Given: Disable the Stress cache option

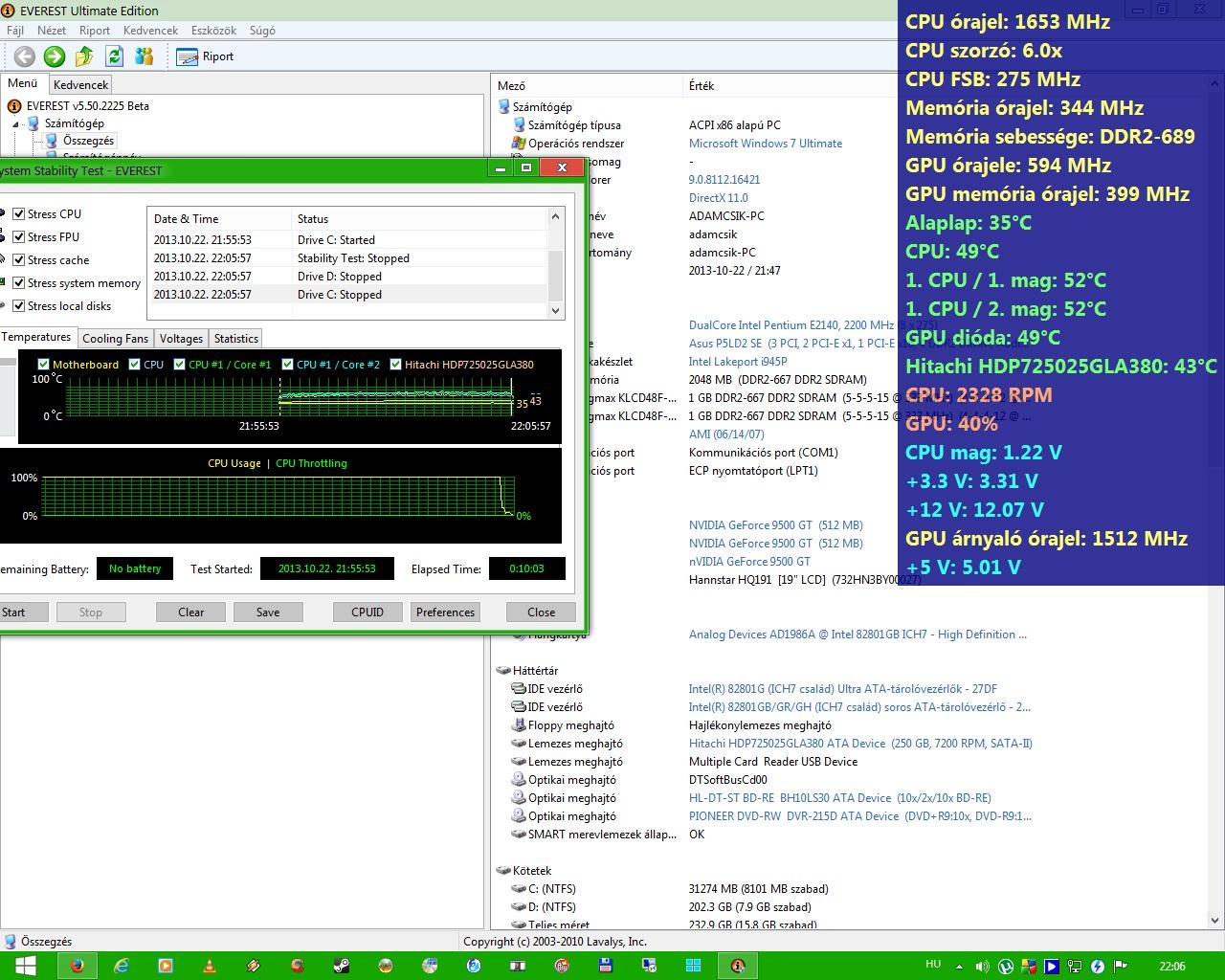Looking at the screenshot, I should point(18,260).
